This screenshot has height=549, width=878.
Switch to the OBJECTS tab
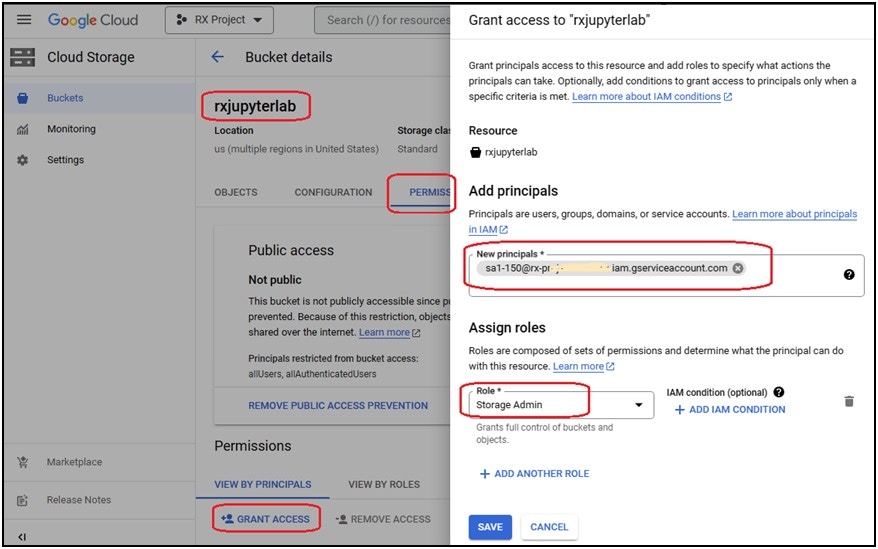[x=236, y=192]
